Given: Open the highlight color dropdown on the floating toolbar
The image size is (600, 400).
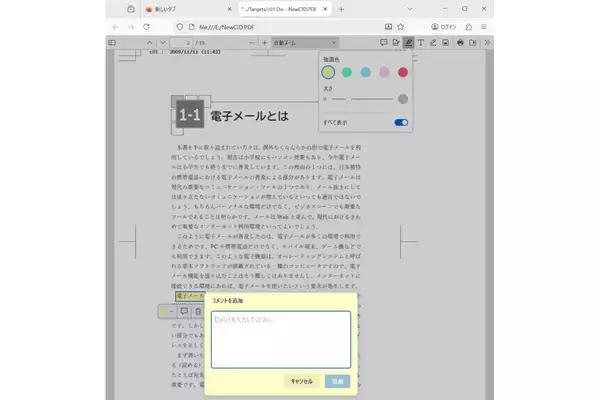Looking at the screenshot, I should pos(167,312).
